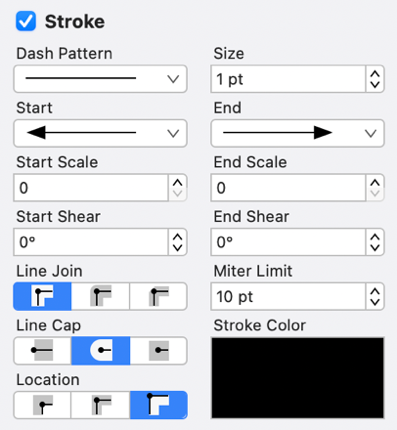This screenshot has height=430, width=397.
Task: Increase the Start Scale stepper value
Action: tap(177, 183)
